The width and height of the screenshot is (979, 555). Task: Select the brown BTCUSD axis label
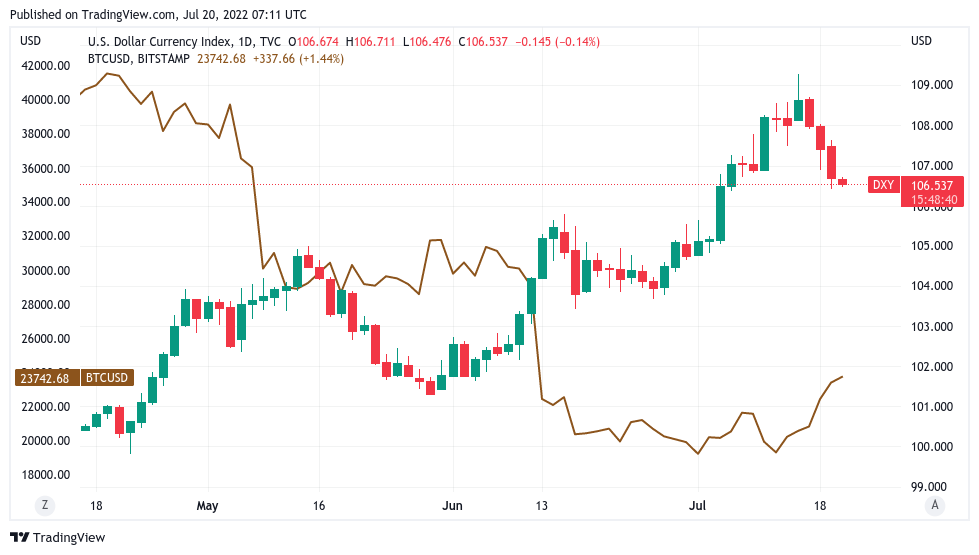pyautogui.click(x=106, y=378)
